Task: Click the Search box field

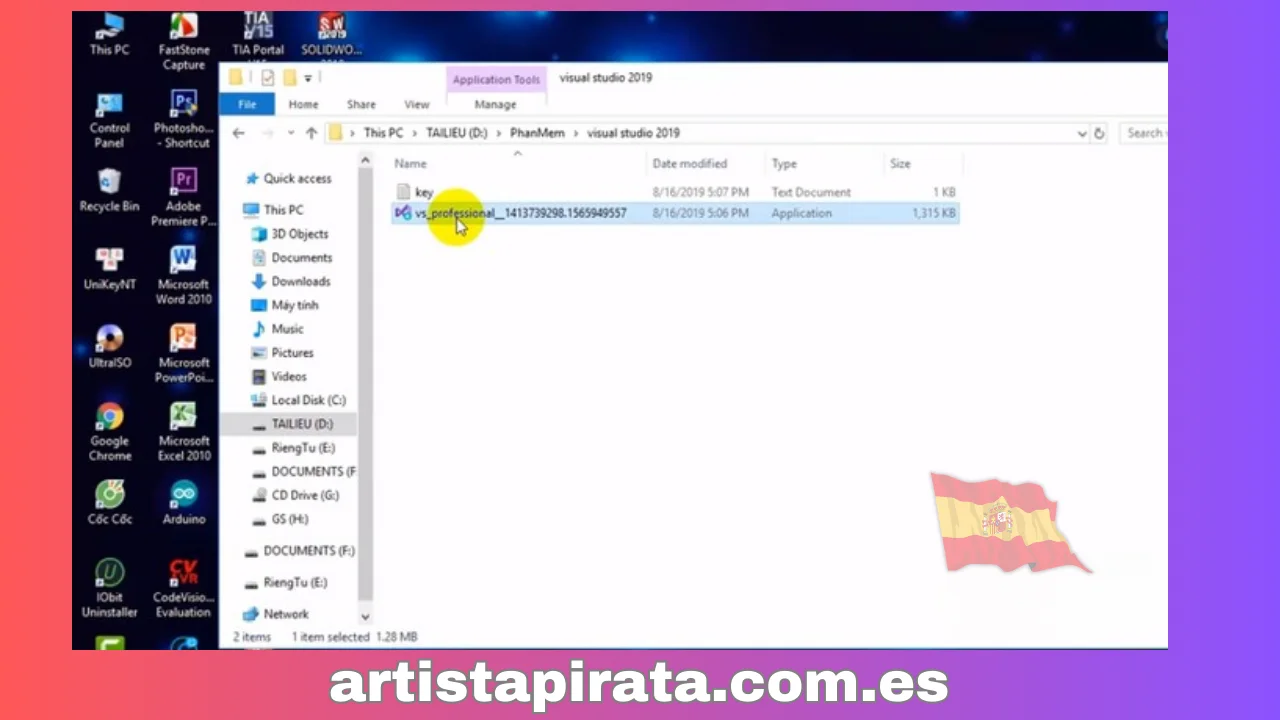Action: (x=1143, y=133)
